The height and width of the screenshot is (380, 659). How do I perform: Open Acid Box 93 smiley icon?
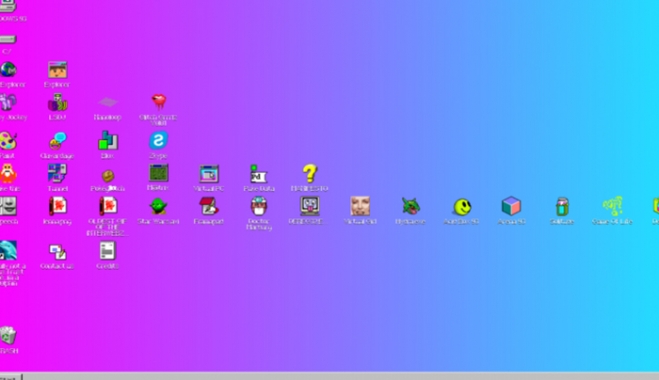point(461,207)
